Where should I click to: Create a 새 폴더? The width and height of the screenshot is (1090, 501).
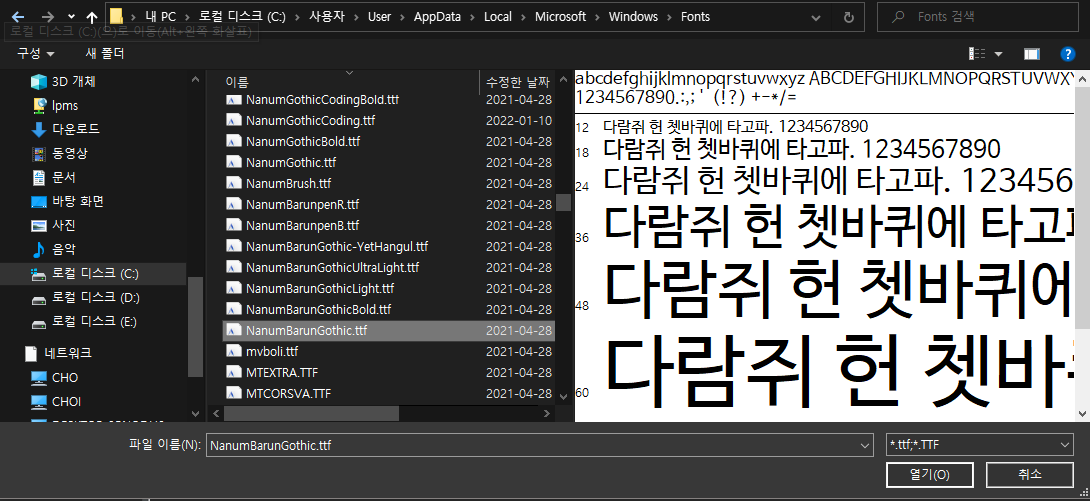pos(105,54)
